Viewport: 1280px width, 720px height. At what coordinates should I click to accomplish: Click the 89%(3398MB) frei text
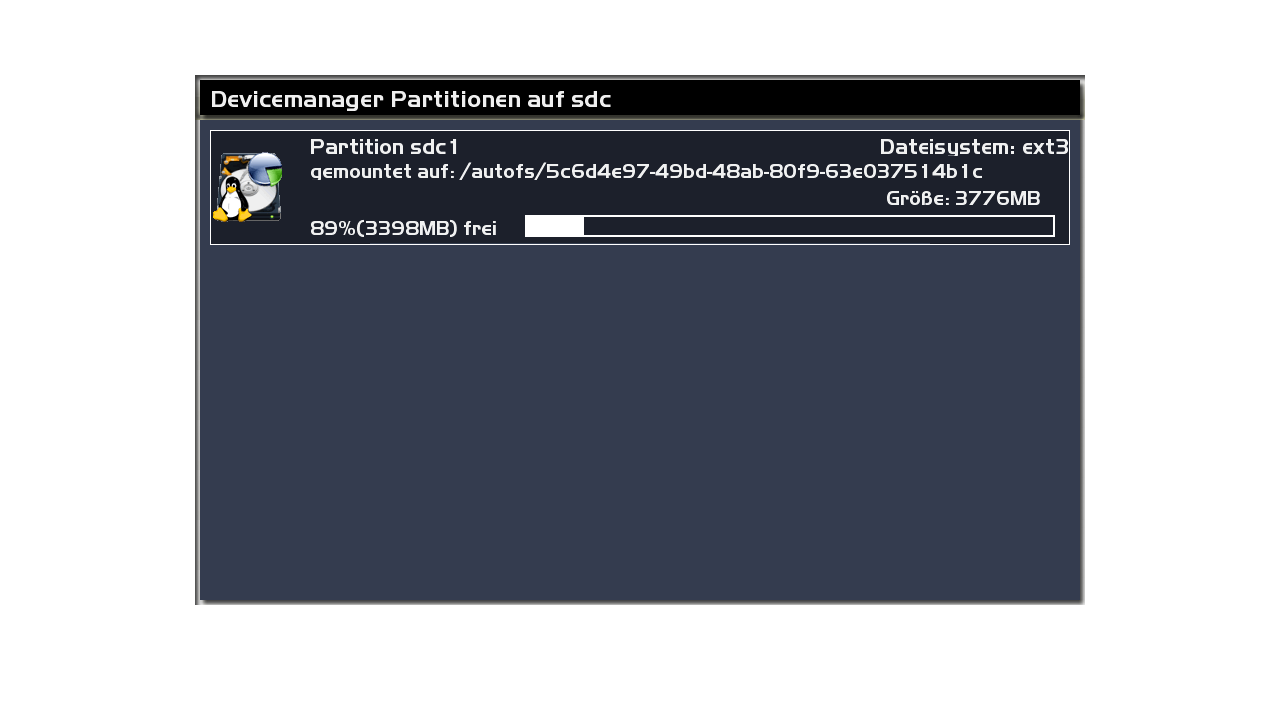pos(403,228)
